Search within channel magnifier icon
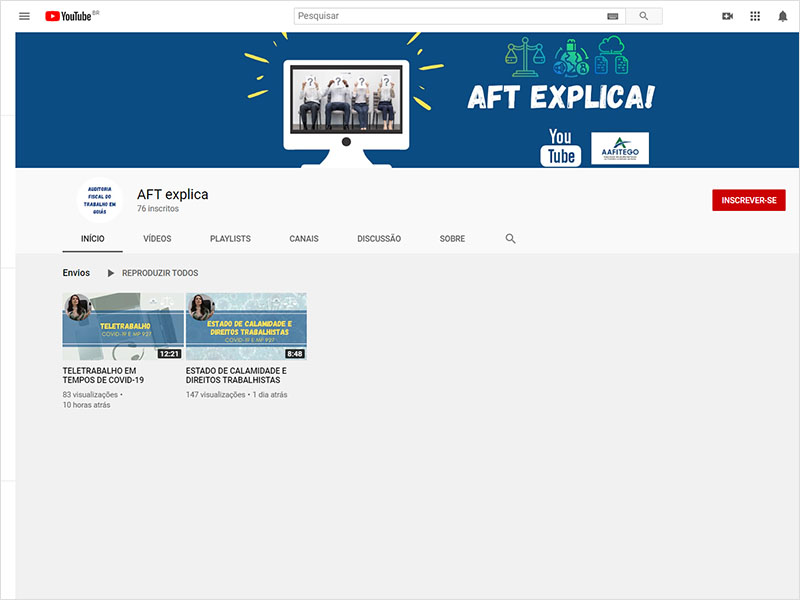This screenshot has height=600, width=800. pyautogui.click(x=510, y=239)
